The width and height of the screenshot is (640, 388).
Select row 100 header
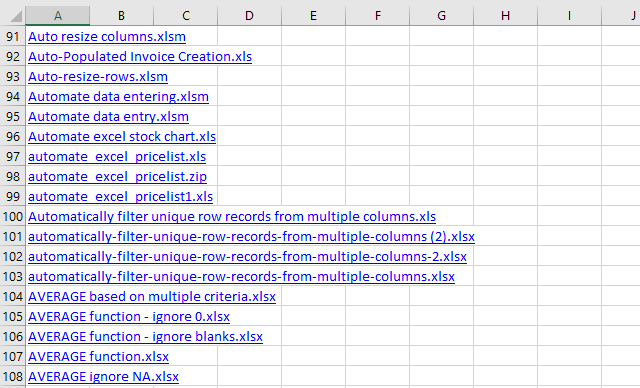(13, 216)
